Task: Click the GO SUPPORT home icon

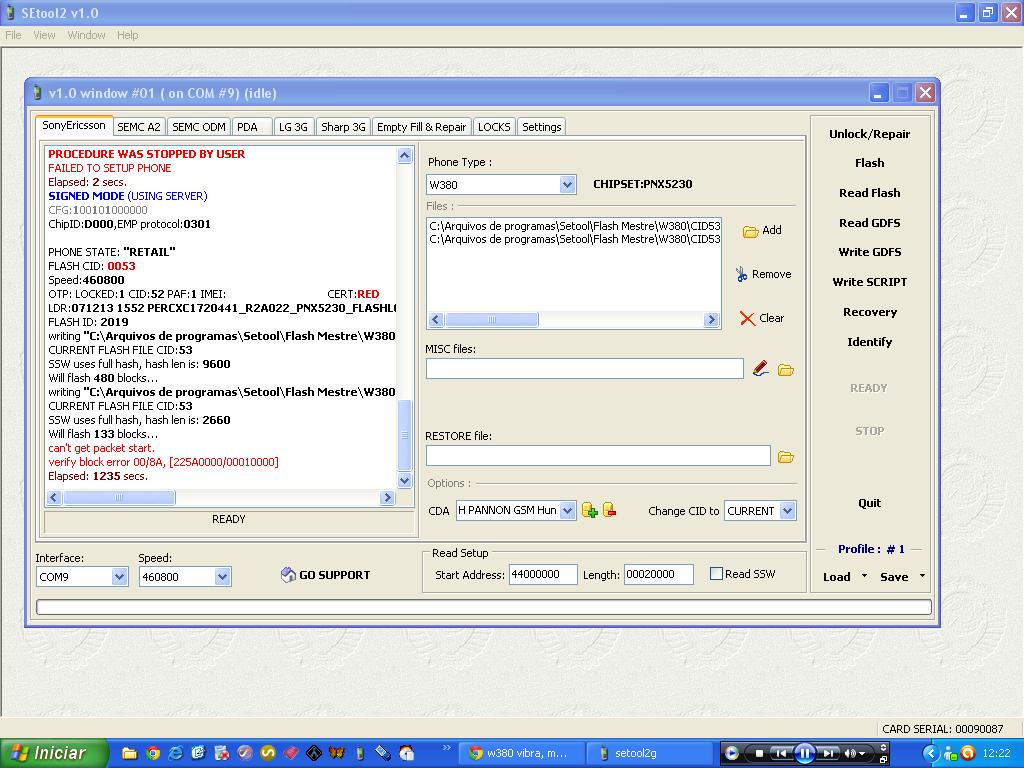Action: [x=288, y=575]
